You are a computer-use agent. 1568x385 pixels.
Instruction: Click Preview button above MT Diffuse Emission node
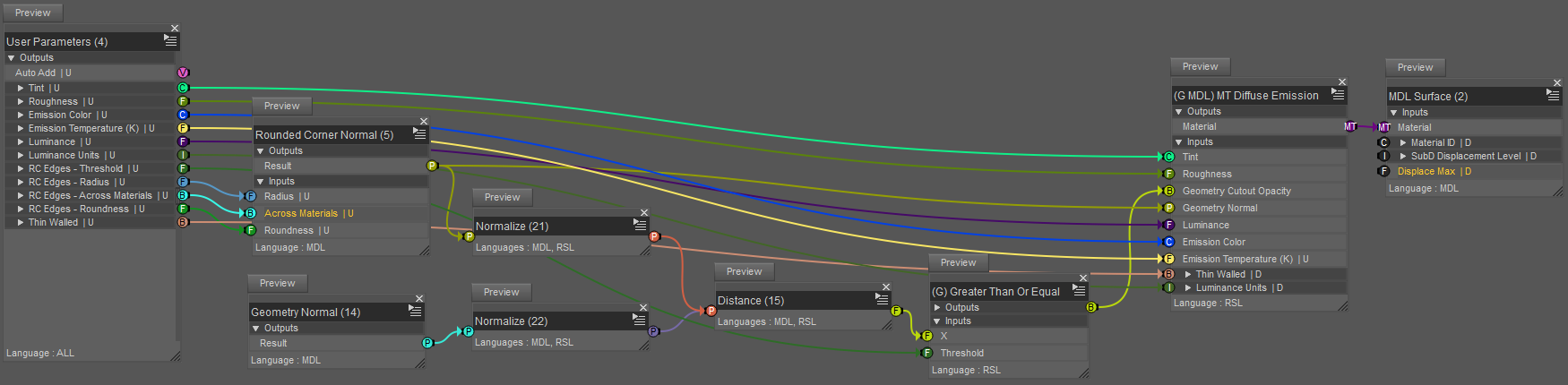1201,66
